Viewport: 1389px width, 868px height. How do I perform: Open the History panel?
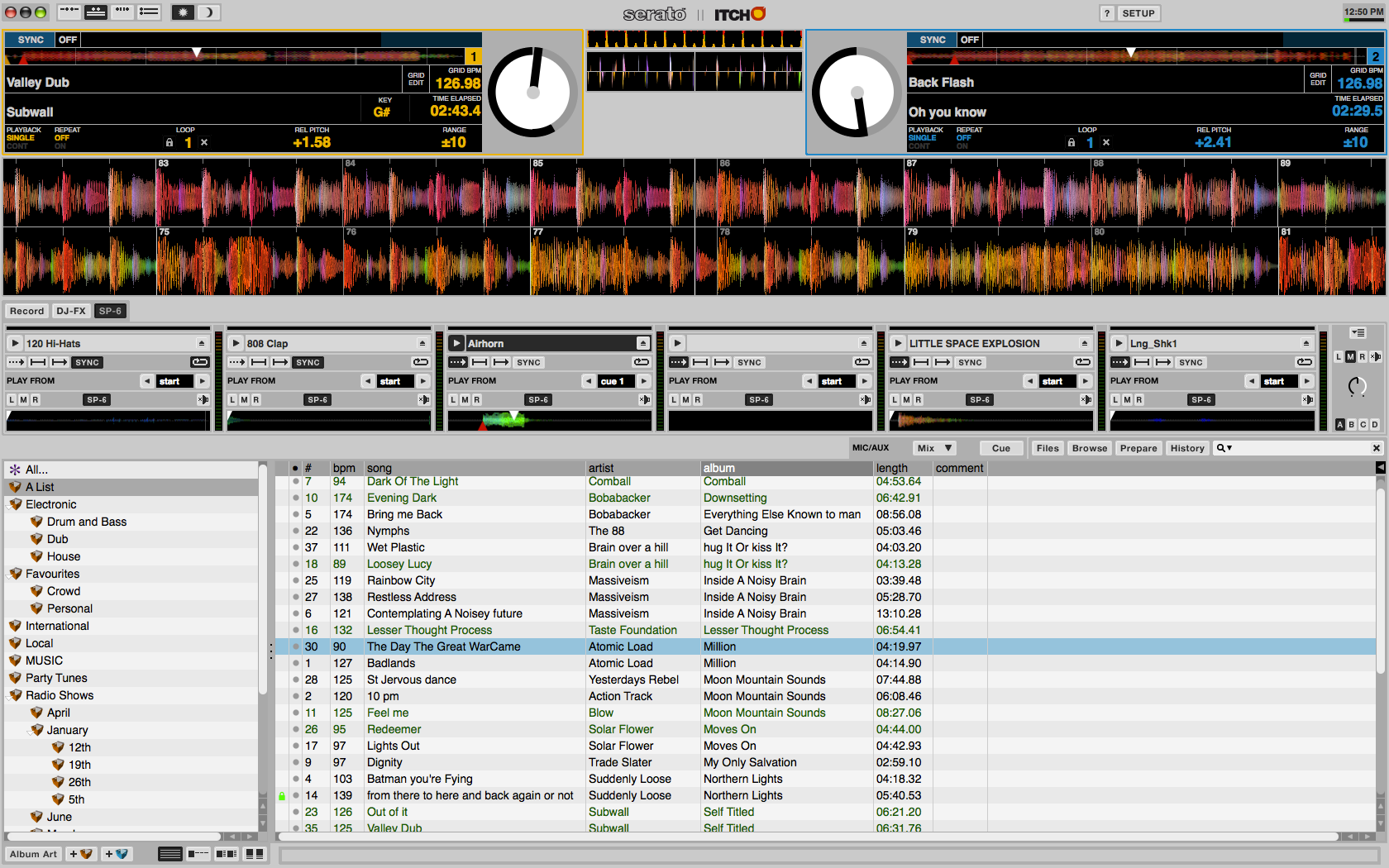[x=1187, y=448]
